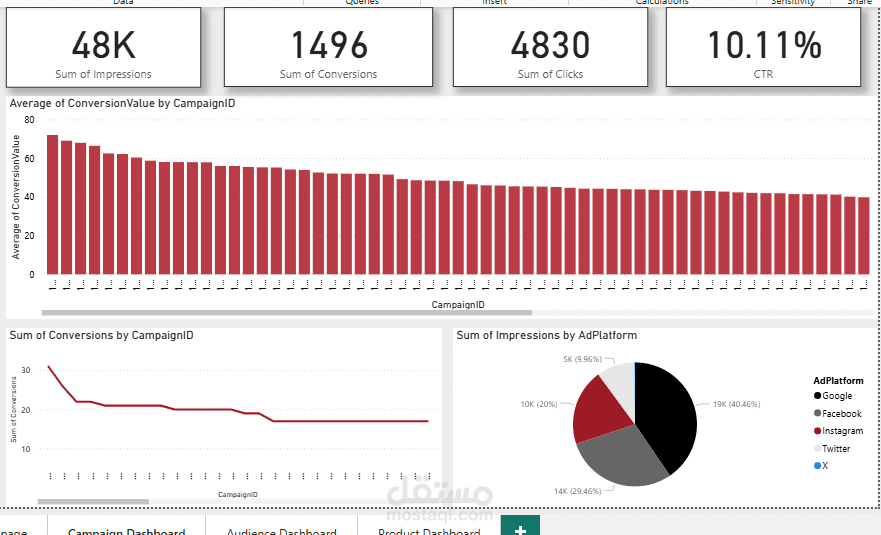Click the red conversions trend line

coord(238,409)
